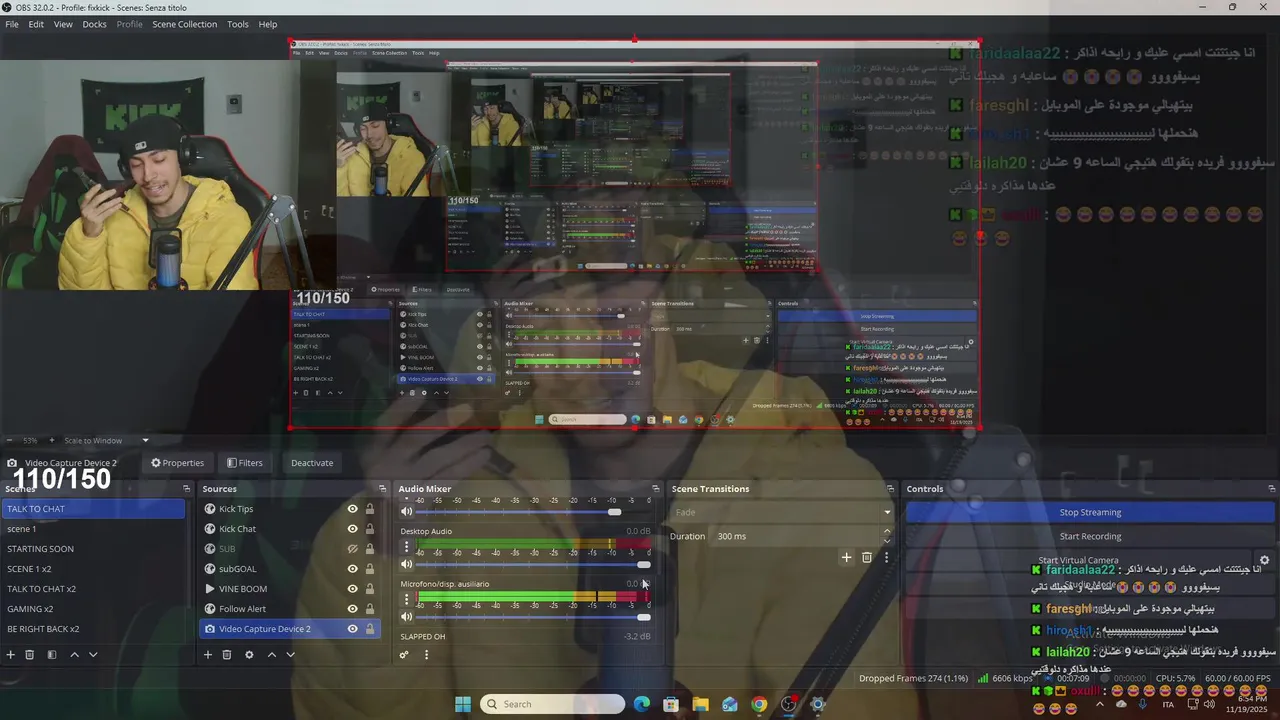Move selected source down

click(290, 655)
